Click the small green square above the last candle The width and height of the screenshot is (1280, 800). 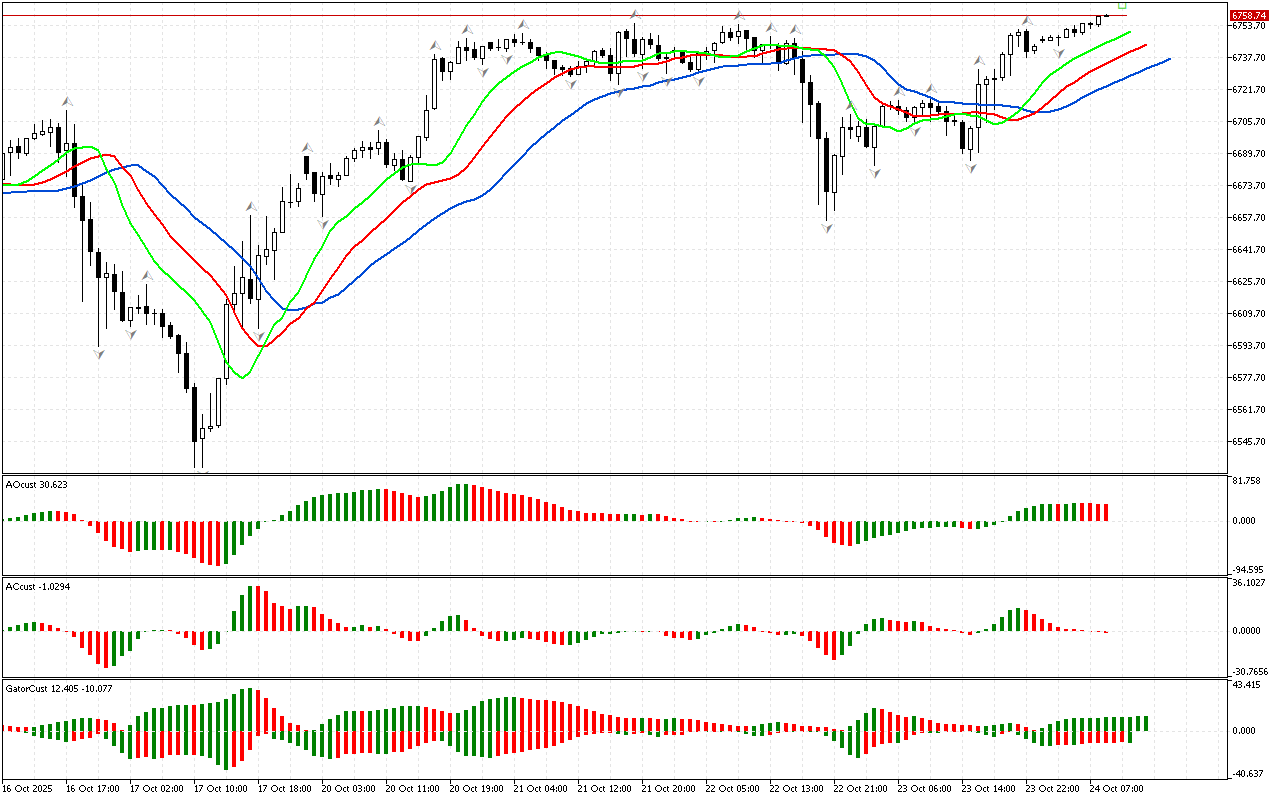[x=1122, y=5]
